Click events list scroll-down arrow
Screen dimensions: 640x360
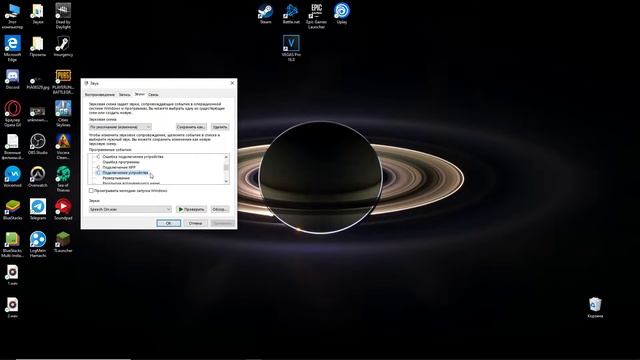[x=226, y=181]
